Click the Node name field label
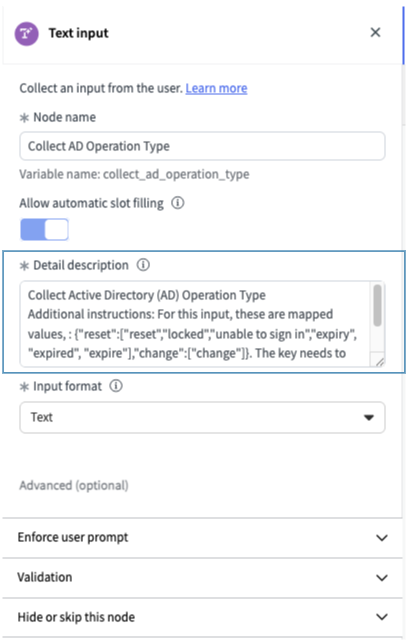This screenshot has height=640, width=407. (64, 118)
